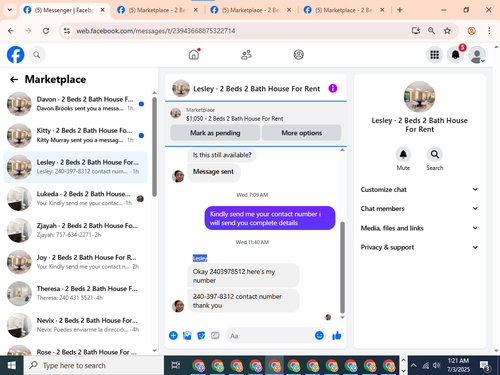Expand the Chat members section
This screenshot has height=375, width=500.
tap(419, 209)
